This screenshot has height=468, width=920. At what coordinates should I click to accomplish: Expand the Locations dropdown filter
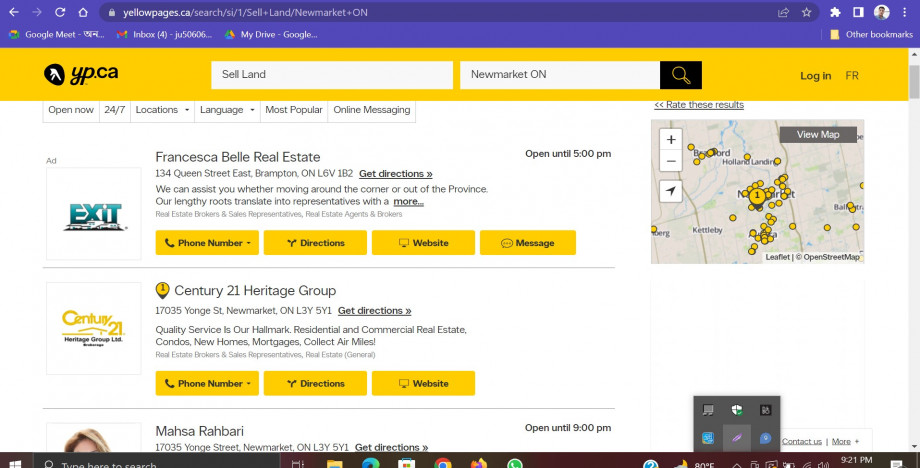pos(162,110)
